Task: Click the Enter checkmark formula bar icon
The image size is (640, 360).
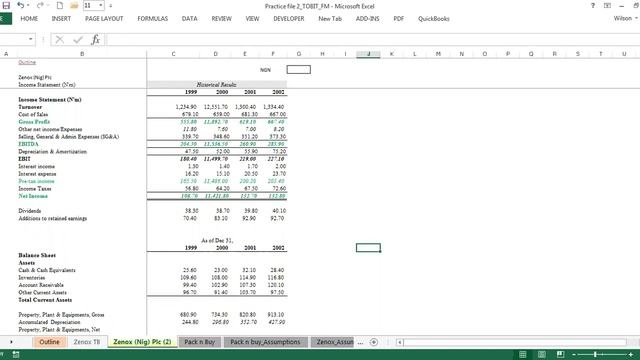Action: pyautogui.click(x=78, y=40)
